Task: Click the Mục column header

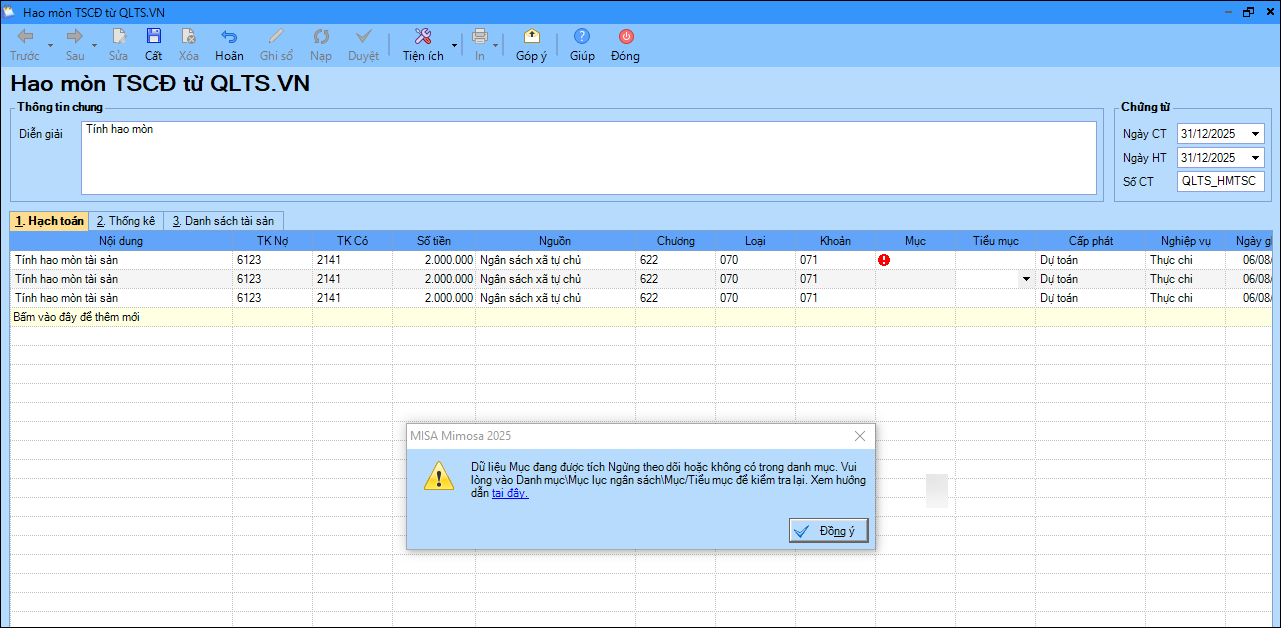Action: click(x=915, y=241)
